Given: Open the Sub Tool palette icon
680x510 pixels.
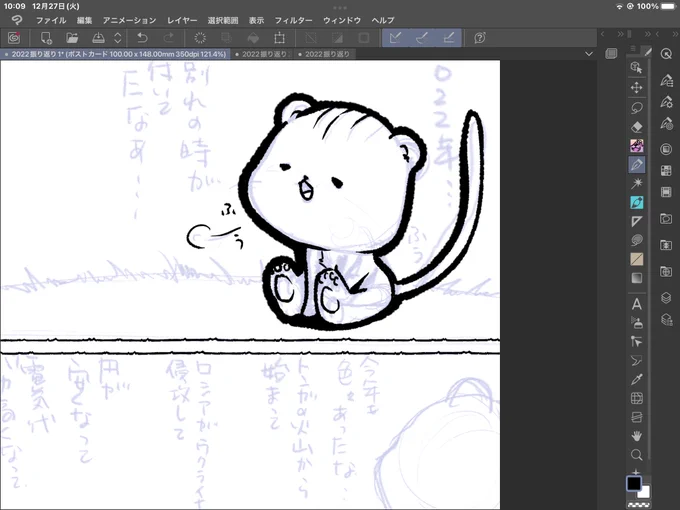Looking at the screenshot, I should (666, 81).
